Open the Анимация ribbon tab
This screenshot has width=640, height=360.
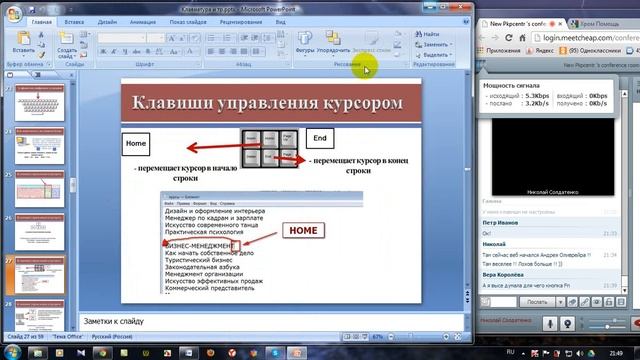[x=142, y=22]
